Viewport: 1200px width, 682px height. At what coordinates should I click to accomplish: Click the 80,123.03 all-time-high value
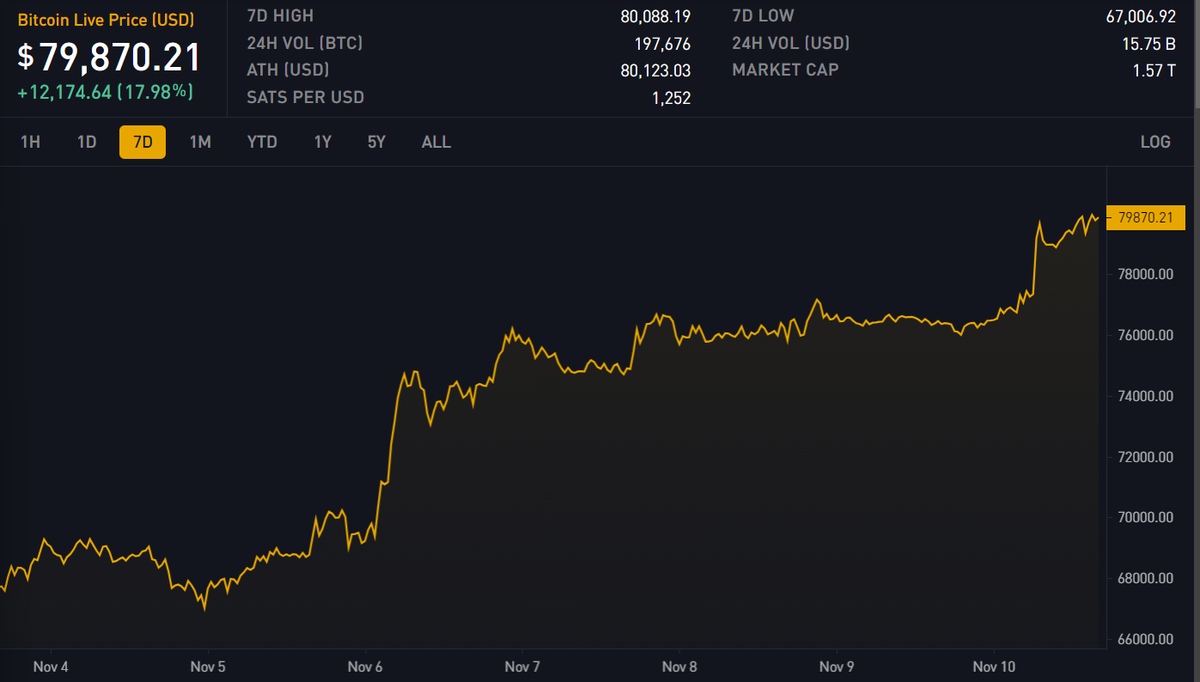[x=655, y=70]
